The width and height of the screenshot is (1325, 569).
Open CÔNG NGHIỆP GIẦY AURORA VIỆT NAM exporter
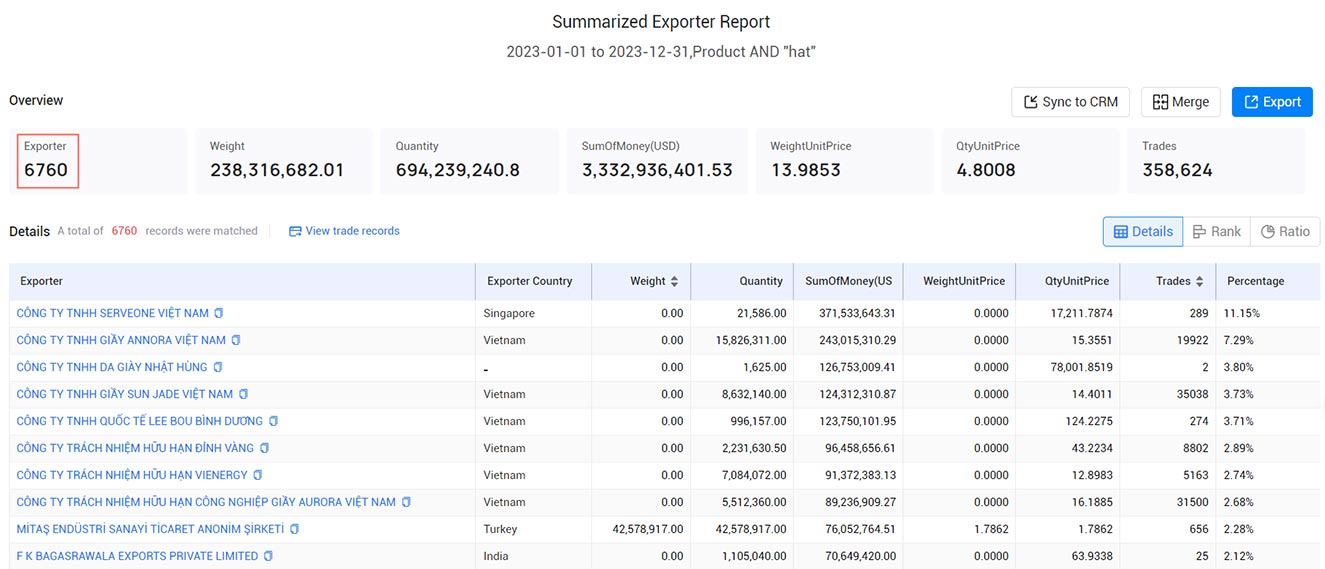tap(206, 502)
